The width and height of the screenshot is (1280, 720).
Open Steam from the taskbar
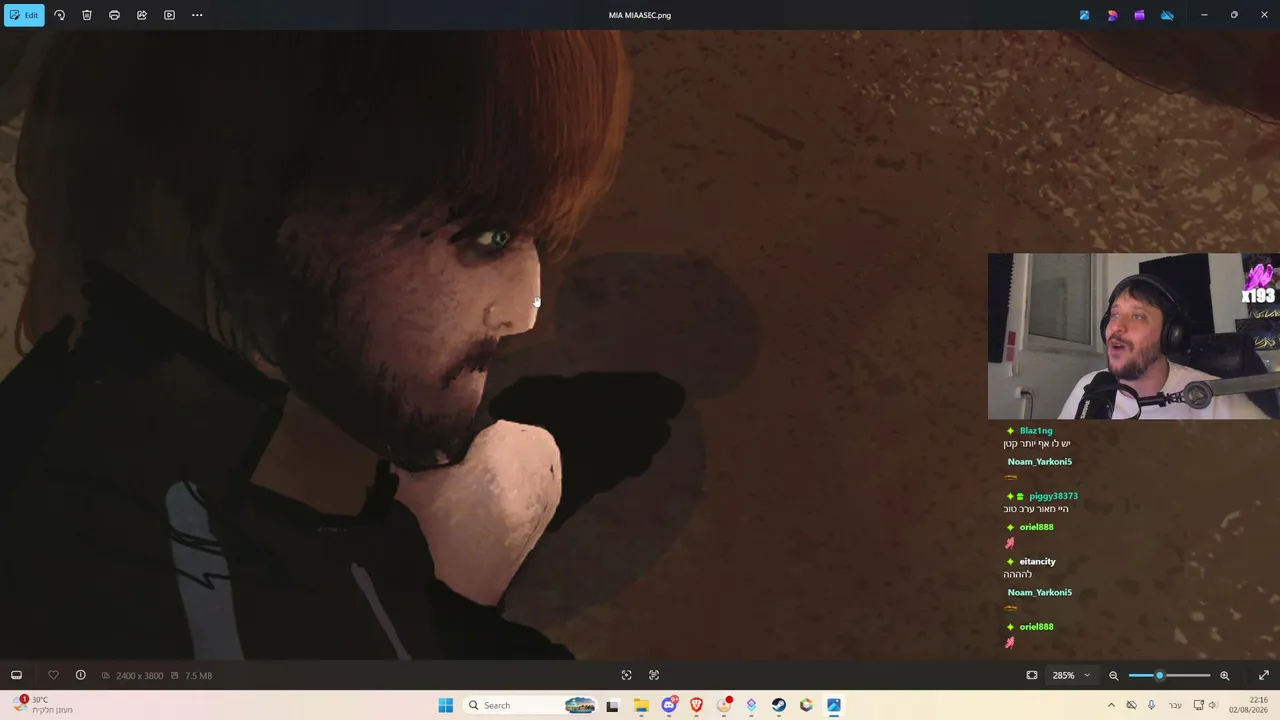[778, 705]
